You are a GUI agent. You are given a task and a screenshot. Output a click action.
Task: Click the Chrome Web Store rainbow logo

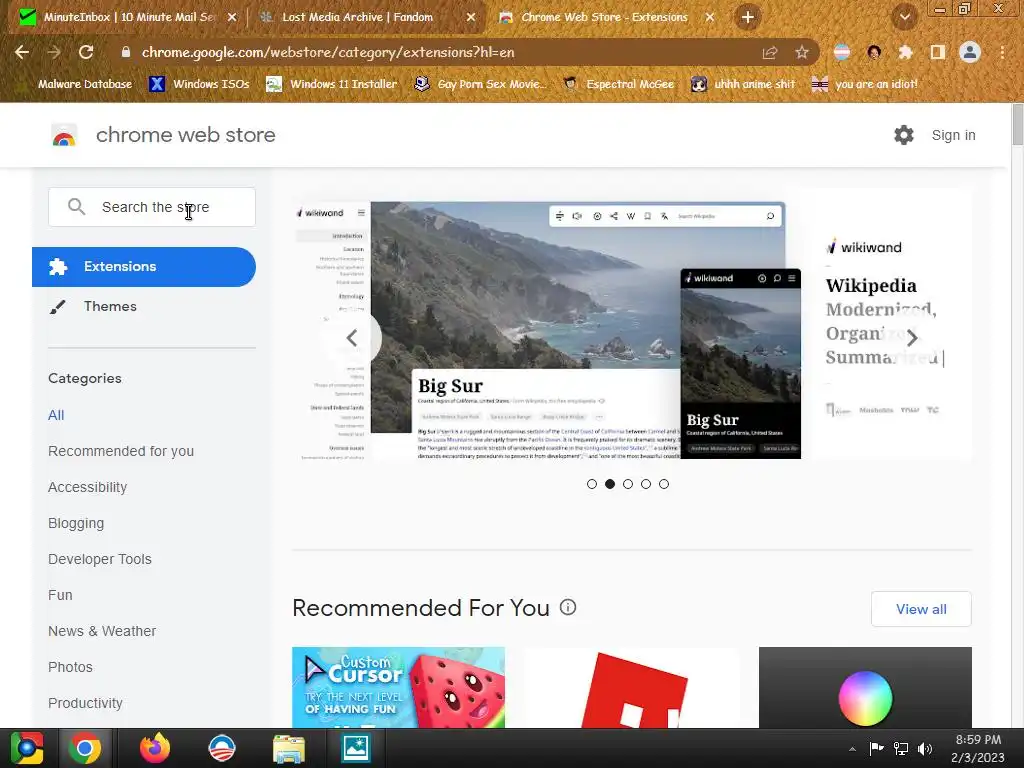click(64, 135)
